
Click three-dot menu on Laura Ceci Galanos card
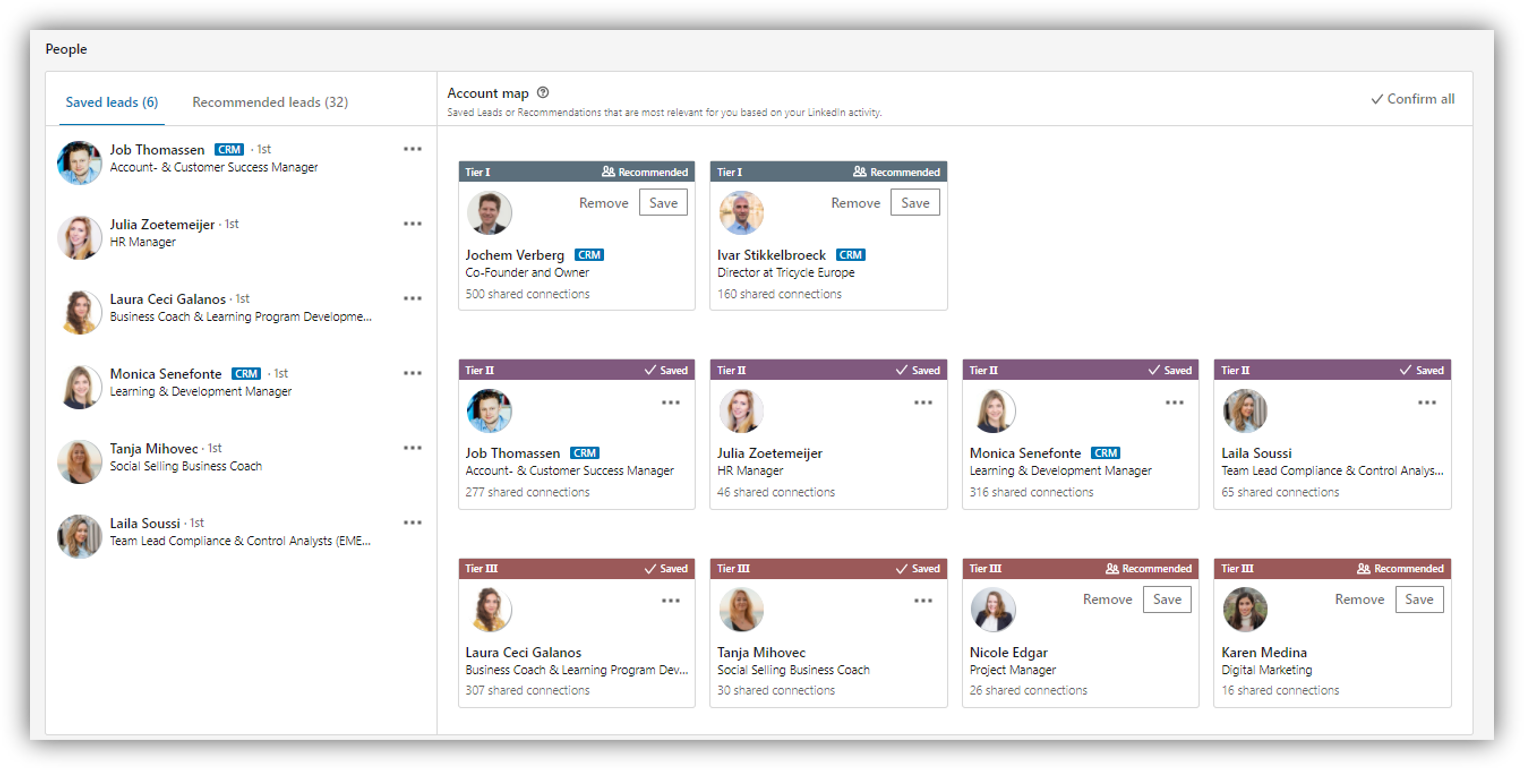[671, 600]
